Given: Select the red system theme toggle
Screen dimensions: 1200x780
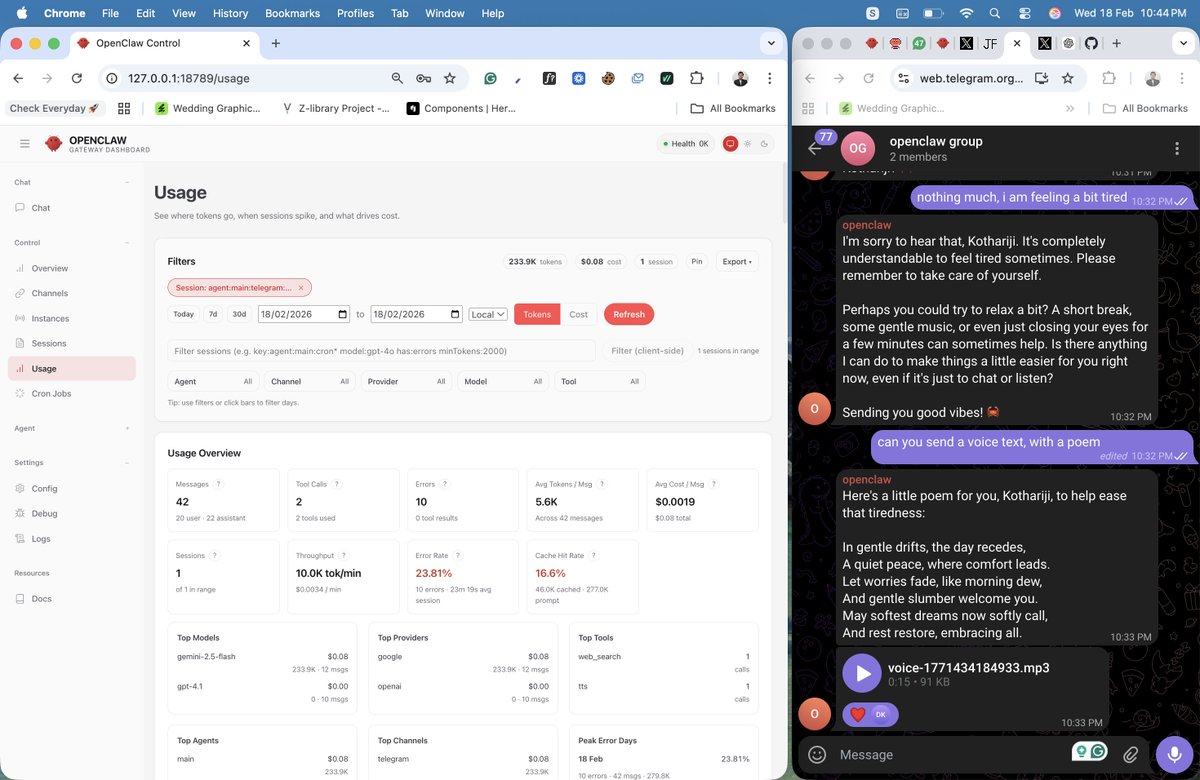Looking at the screenshot, I should click(730, 144).
